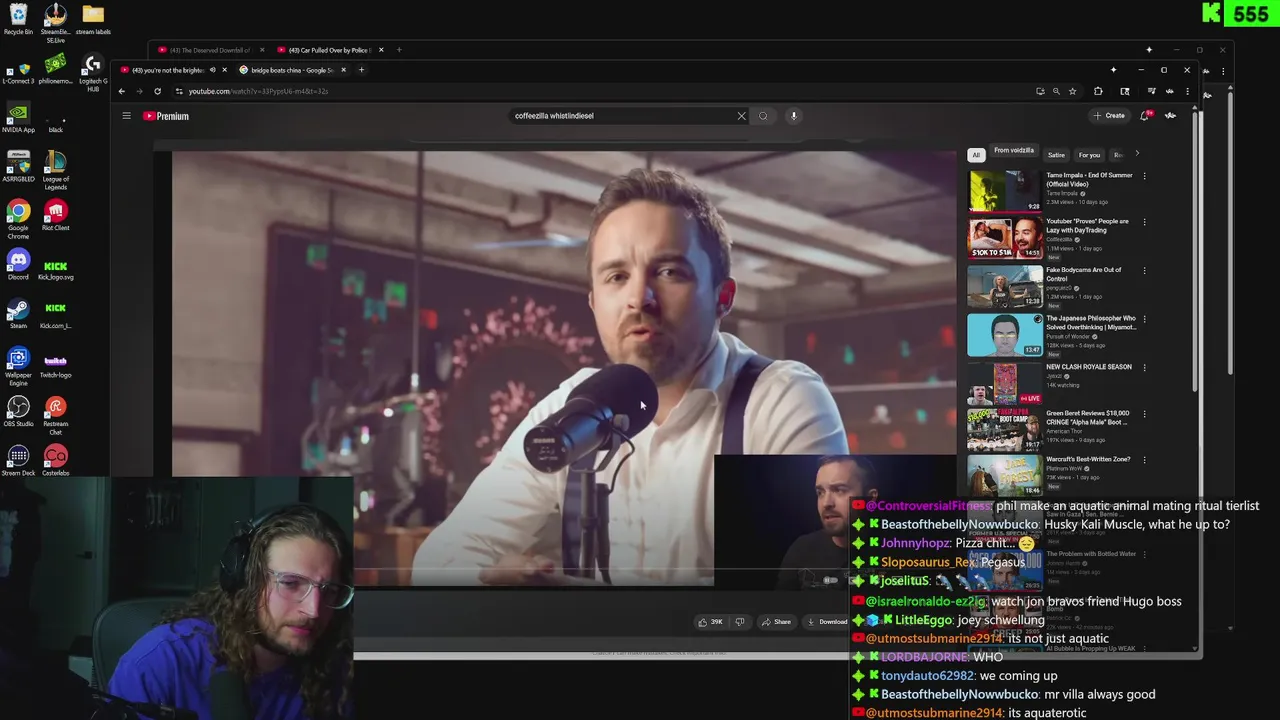The width and height of the screenshot is (1280, 720).
Task: Launch Logitech G HUB shortcut
Action: 93,74
